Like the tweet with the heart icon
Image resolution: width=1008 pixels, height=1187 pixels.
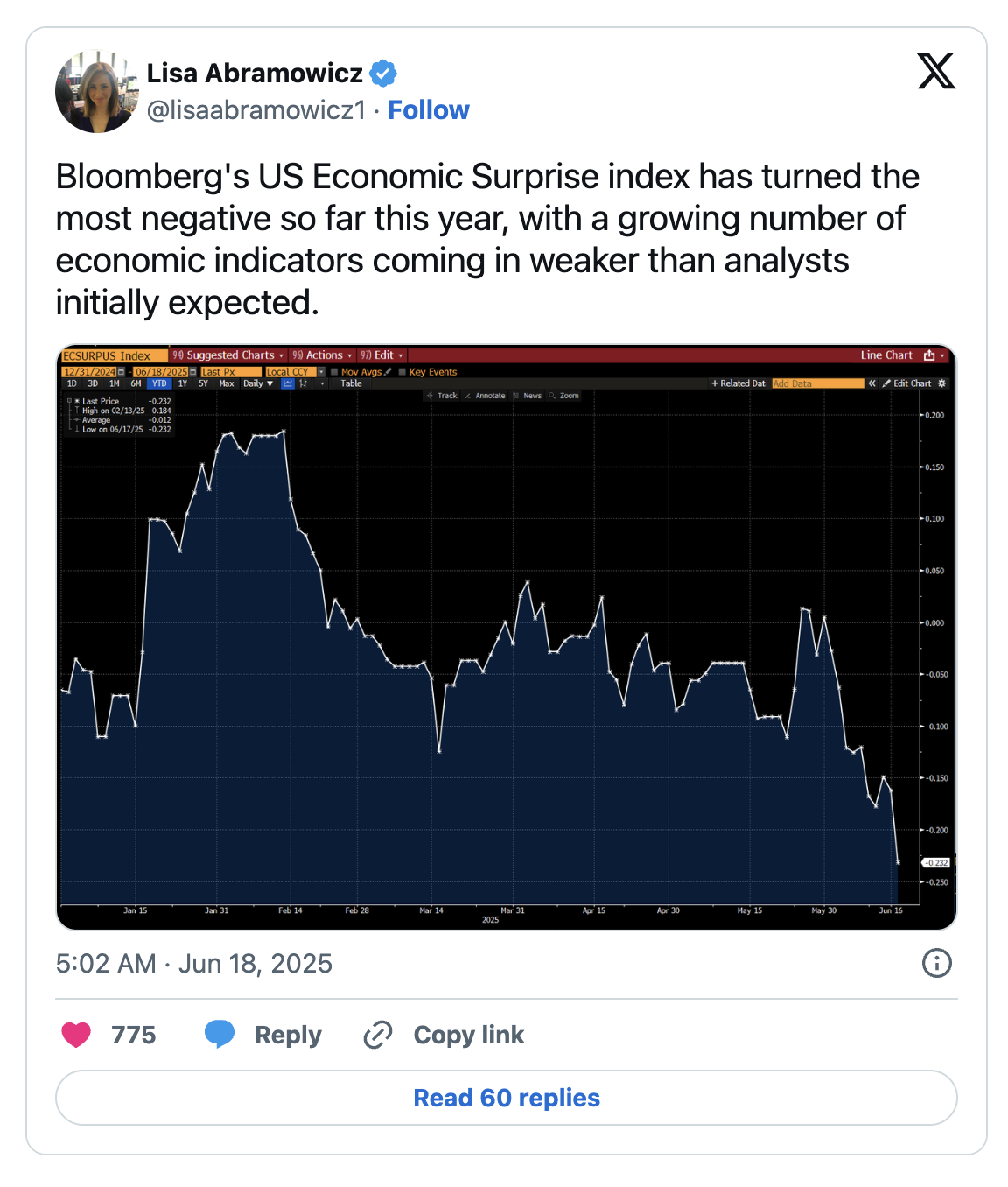(77, 1035)
